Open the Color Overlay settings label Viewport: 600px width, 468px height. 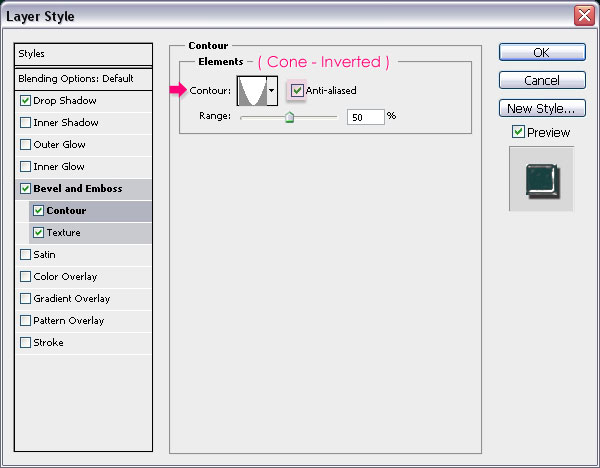(65, 277)
